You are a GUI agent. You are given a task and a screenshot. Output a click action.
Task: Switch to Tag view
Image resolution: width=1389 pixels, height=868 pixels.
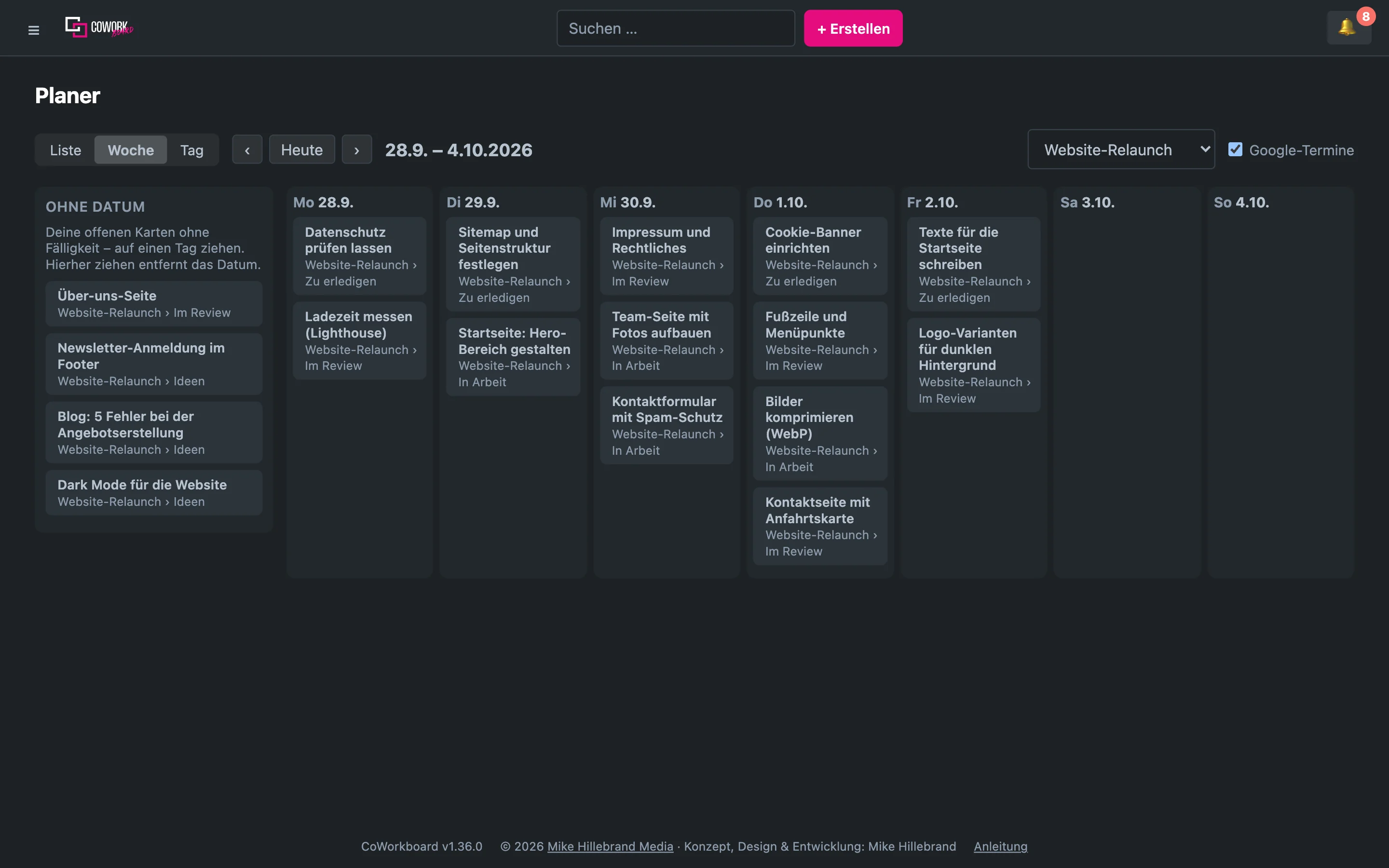tap(191, 150)
